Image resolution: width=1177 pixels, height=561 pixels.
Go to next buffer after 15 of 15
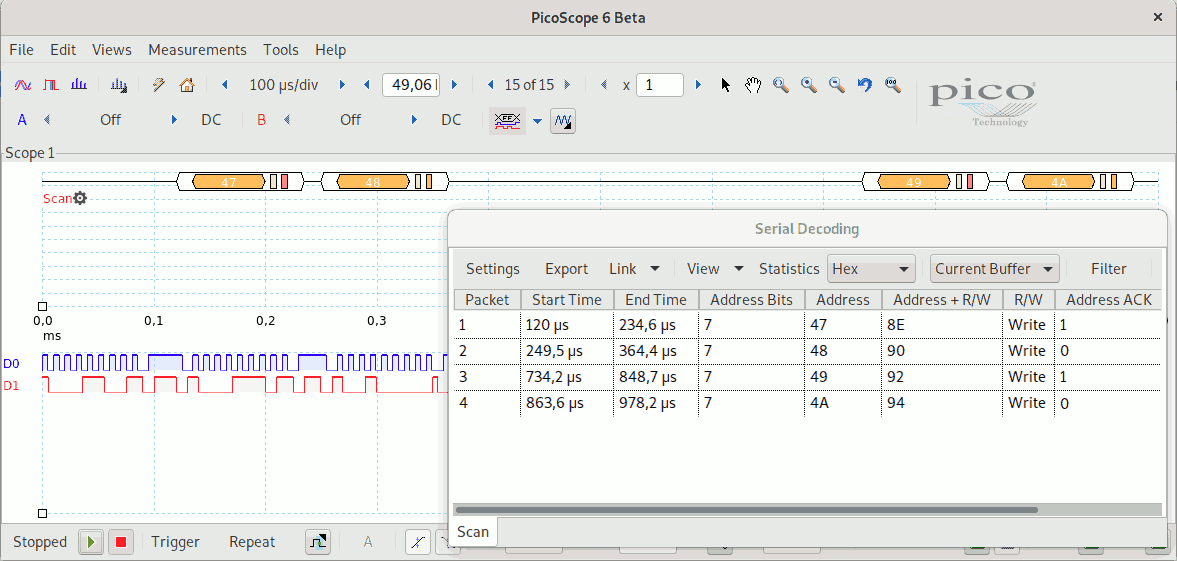point(567,85)
